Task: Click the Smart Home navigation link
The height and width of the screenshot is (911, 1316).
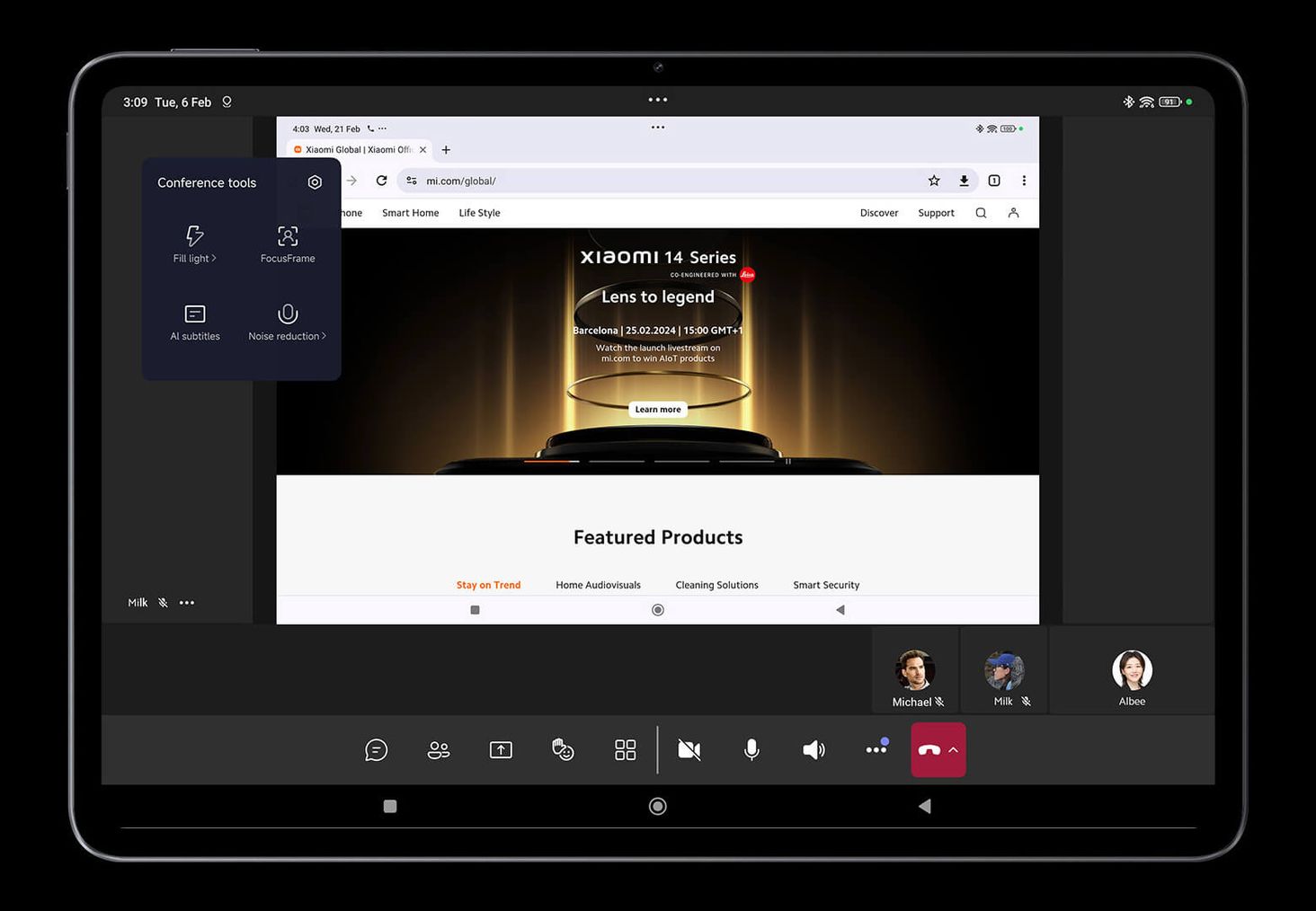Action: 410,213
